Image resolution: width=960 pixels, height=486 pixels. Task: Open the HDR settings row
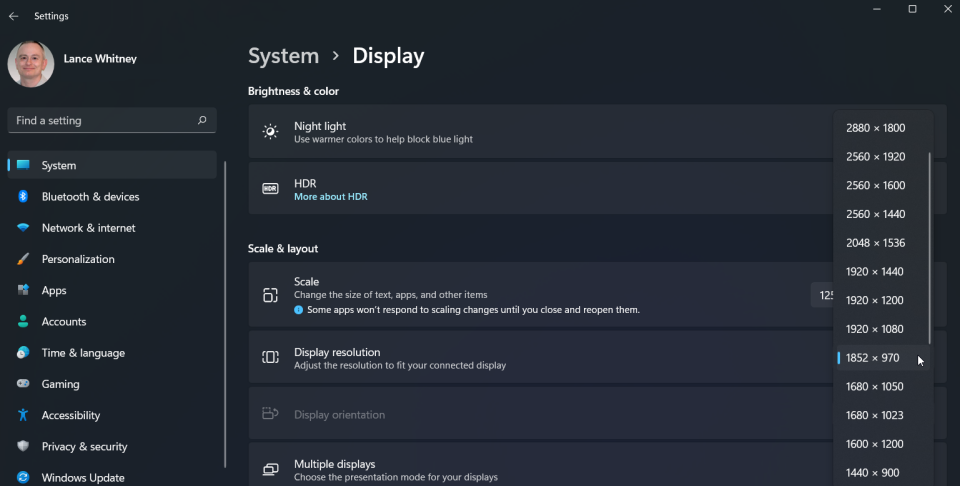[x=541, y=189]
